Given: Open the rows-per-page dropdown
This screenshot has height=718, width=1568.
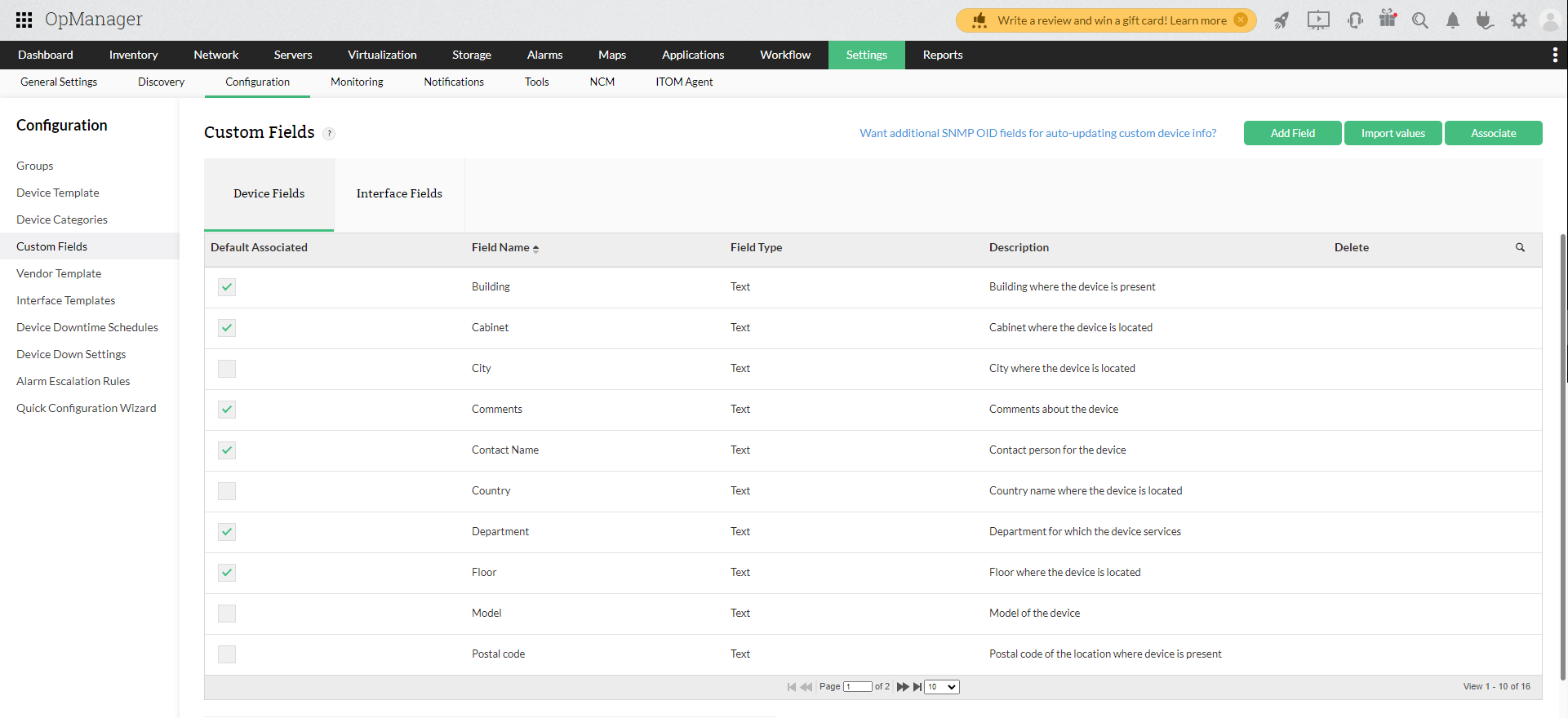Looking at the screenshot, I should click(x=941, y=687).
